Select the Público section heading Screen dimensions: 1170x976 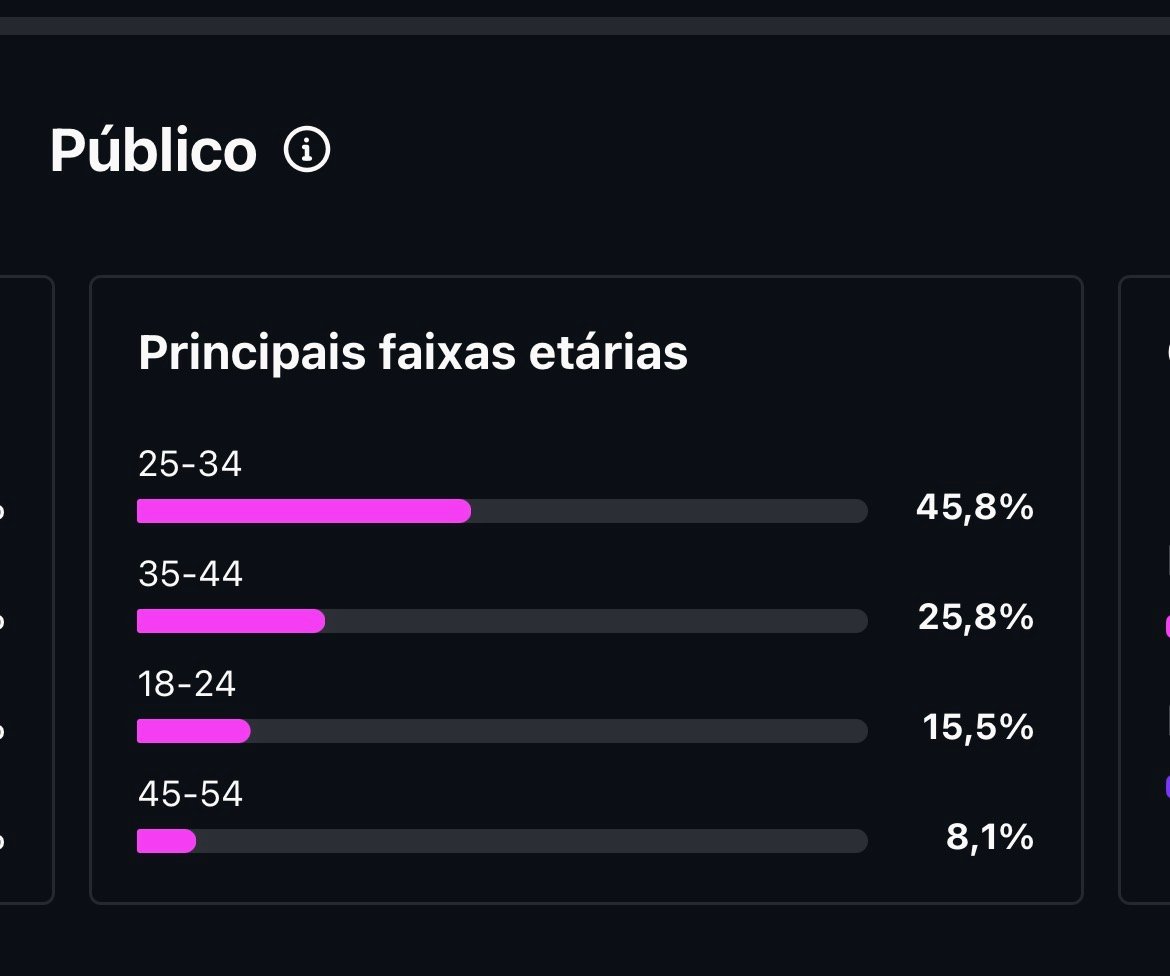153,151
